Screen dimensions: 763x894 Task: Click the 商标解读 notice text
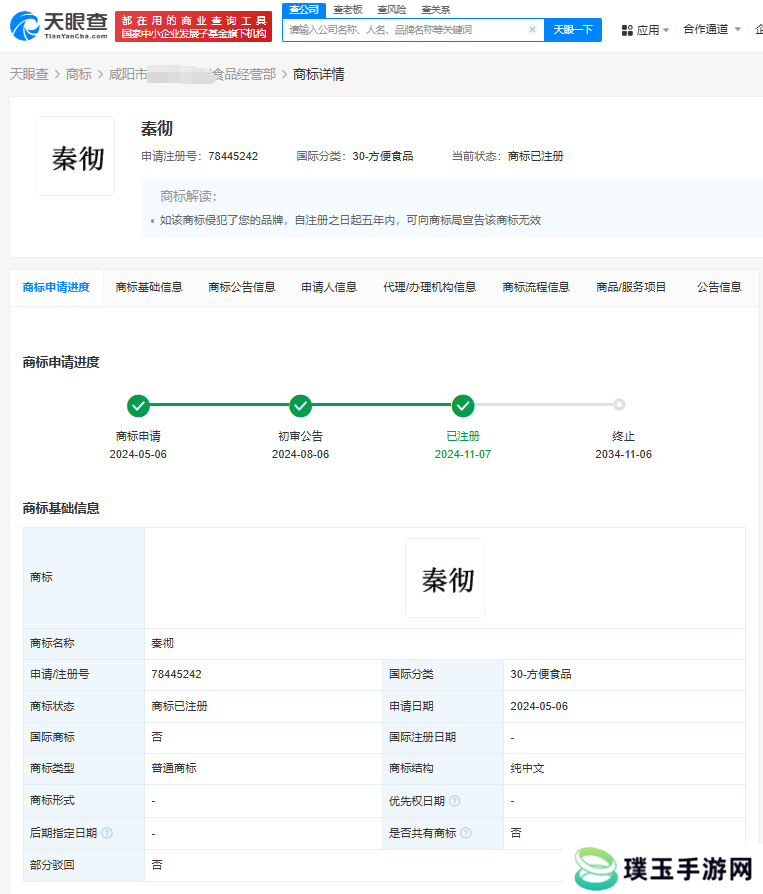(x=350, y=220)
